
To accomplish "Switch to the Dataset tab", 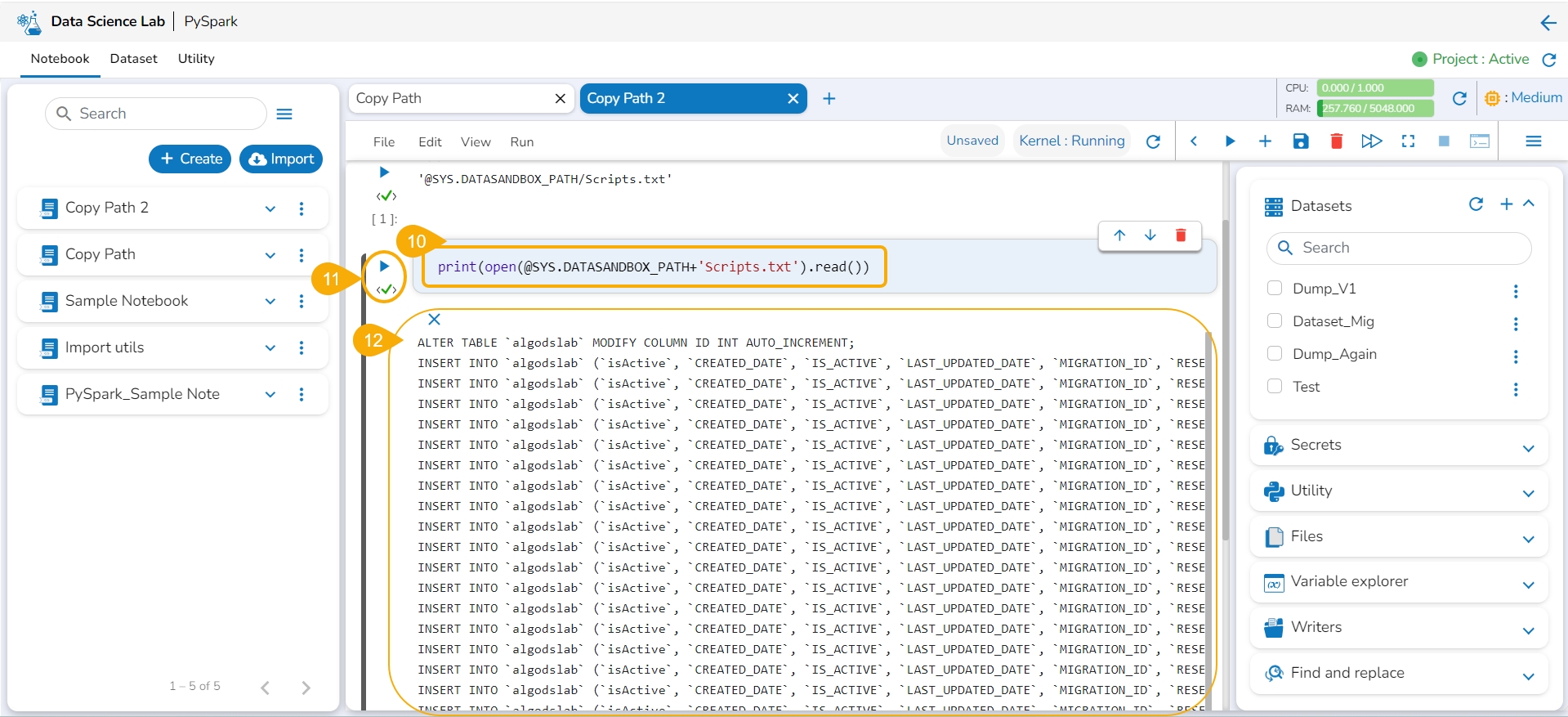I will [133, 59].
